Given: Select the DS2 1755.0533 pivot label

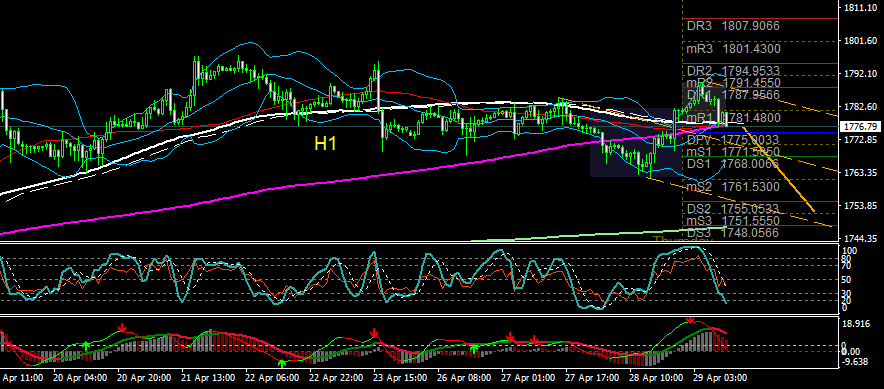Looking at the screenshot, I should click(x=733, y=209).
